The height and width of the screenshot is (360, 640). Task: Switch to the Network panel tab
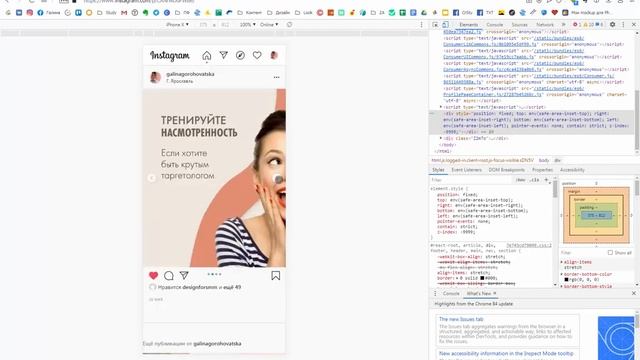[544, 24]
